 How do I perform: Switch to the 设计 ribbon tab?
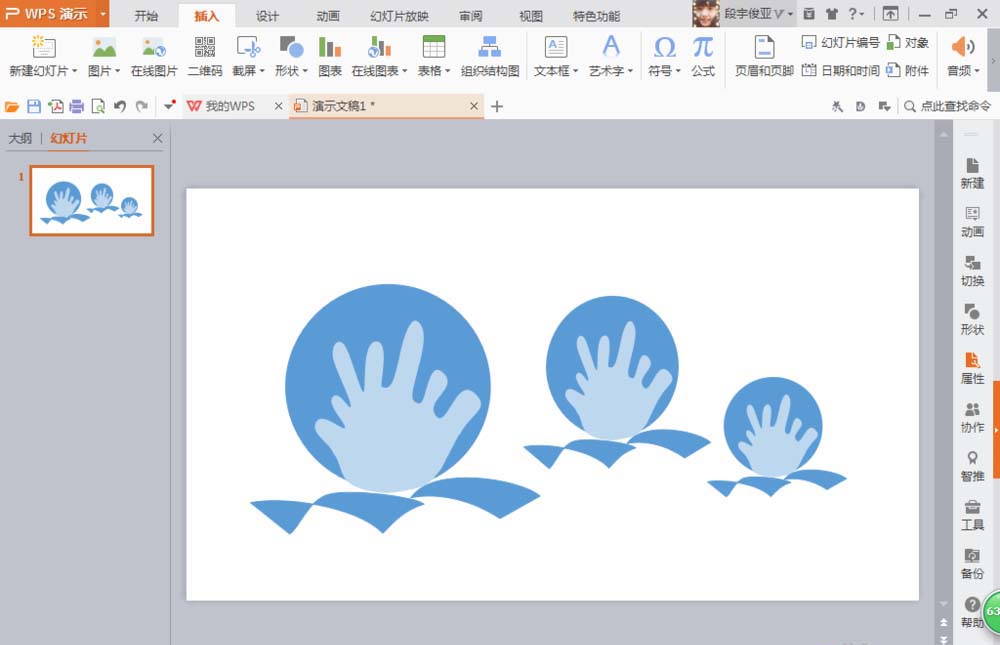tap(267, 16)
